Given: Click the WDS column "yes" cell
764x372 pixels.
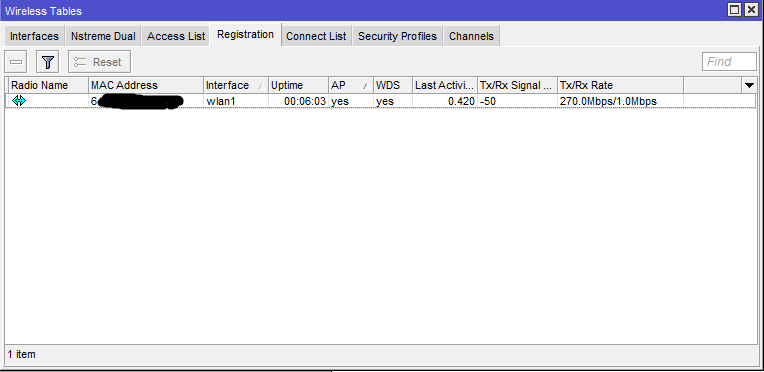Looking at the screenshot, I should tap(393, 101).
